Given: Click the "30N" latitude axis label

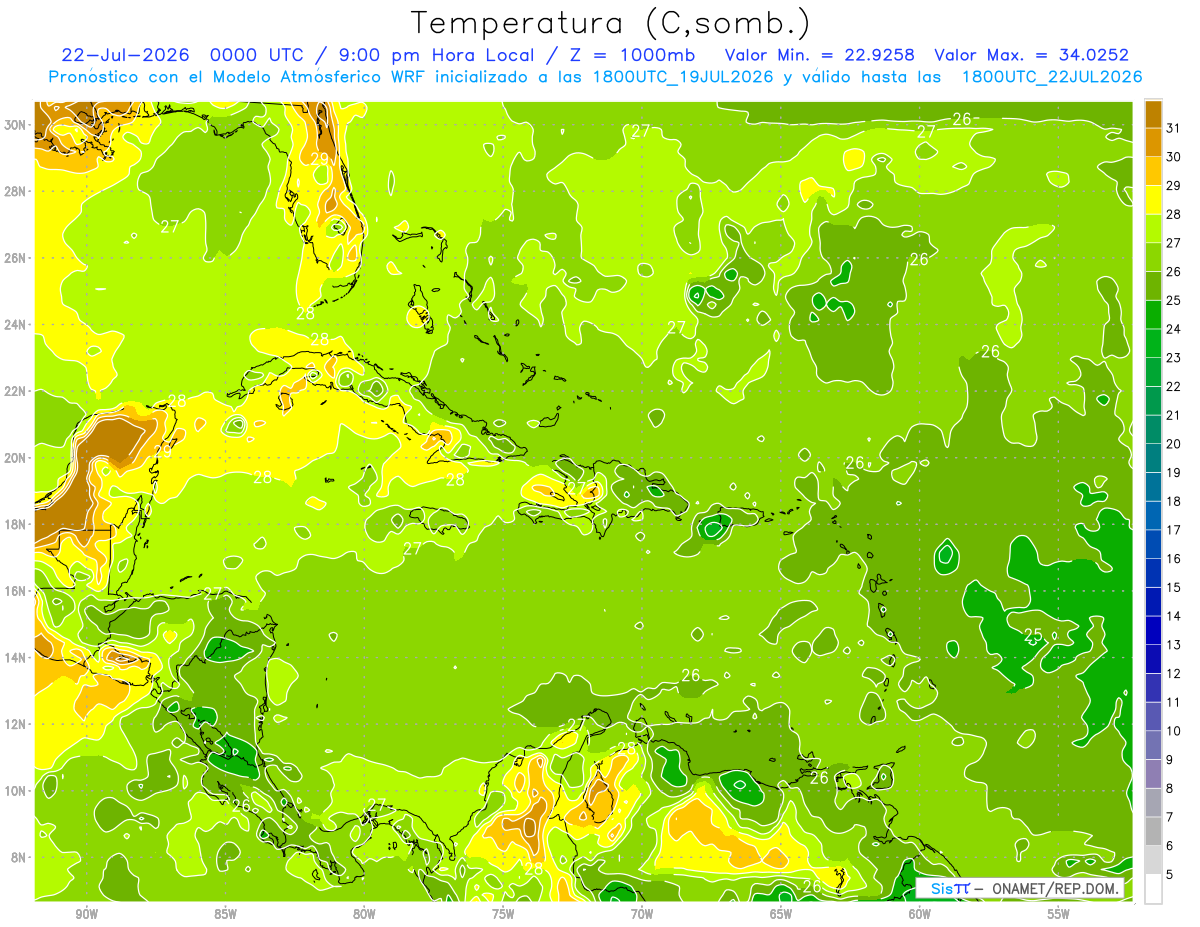Looking at the screenshot, I should tap(16, 125).
